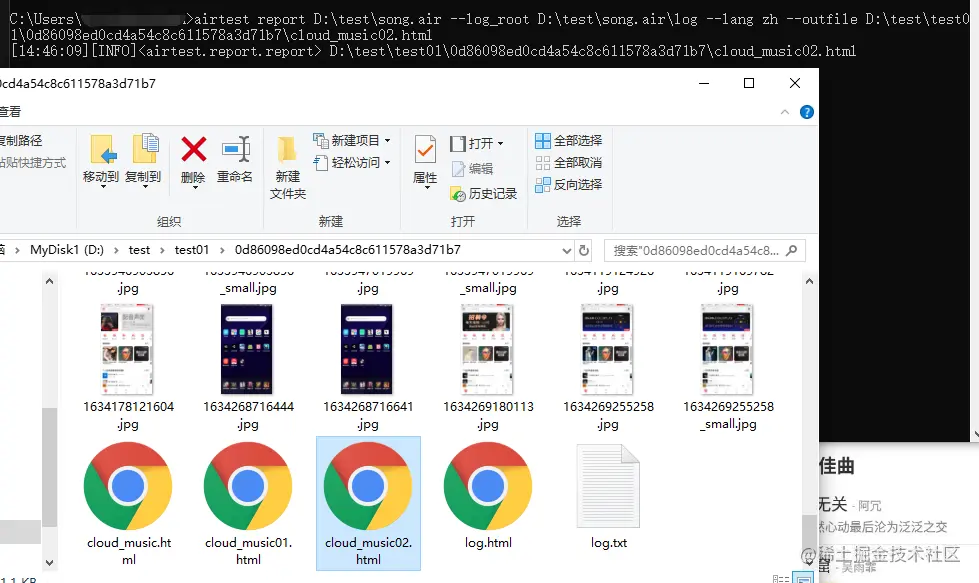This screenshot has width=979, height=583.
Task: Click the Copy path (复制路径) button
Action: (21, 140)
